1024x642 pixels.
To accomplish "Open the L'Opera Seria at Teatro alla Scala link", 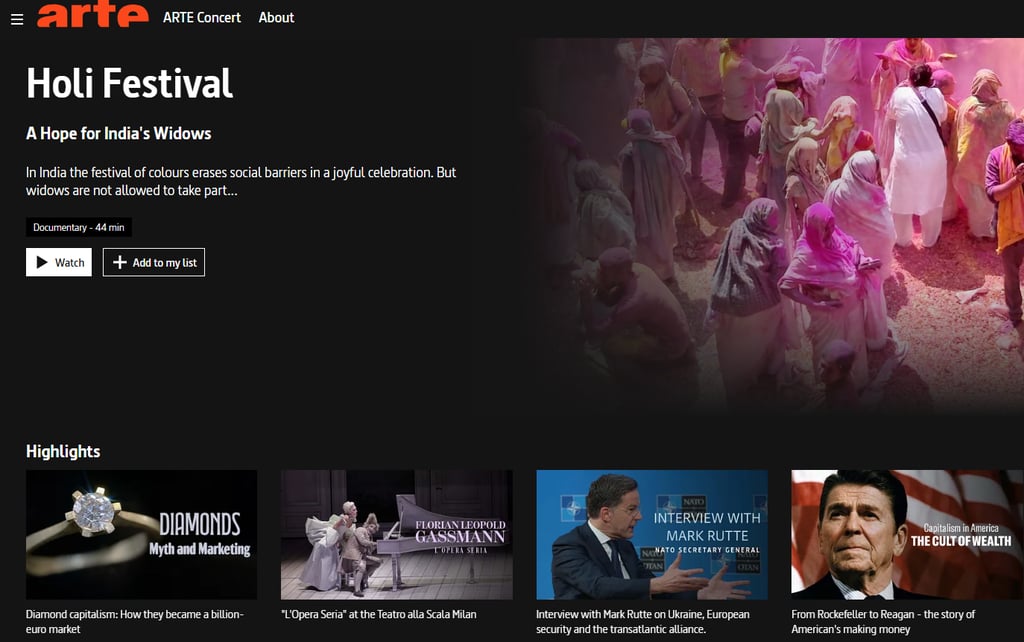I will click(x=379, y=614).
